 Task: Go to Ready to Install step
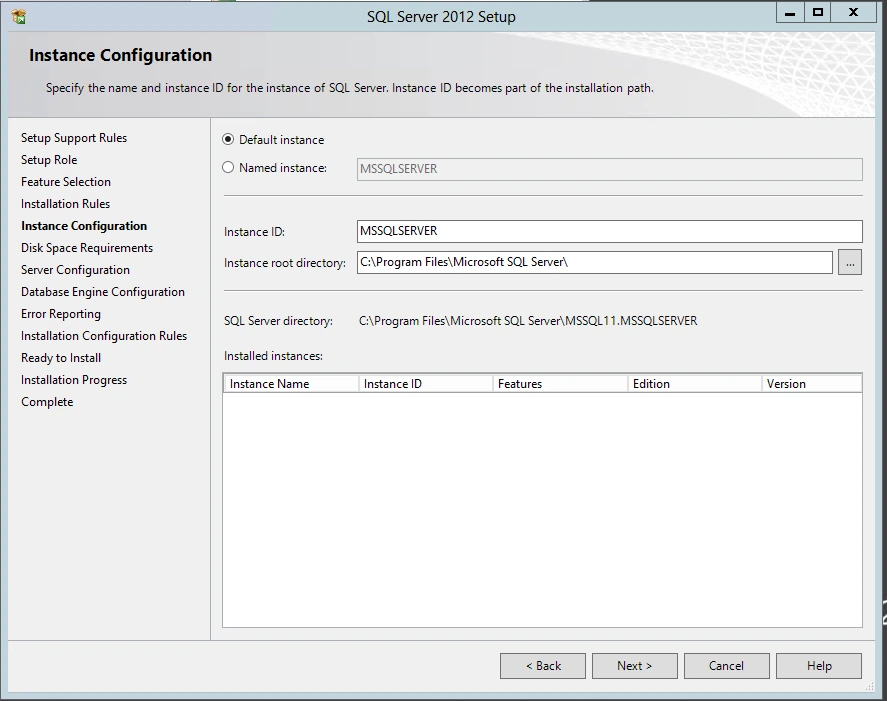(61, 358)
